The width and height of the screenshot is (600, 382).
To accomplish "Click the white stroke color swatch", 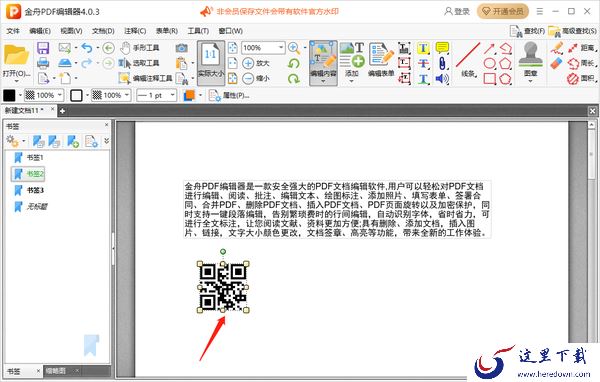I will [x=76, y=95].
